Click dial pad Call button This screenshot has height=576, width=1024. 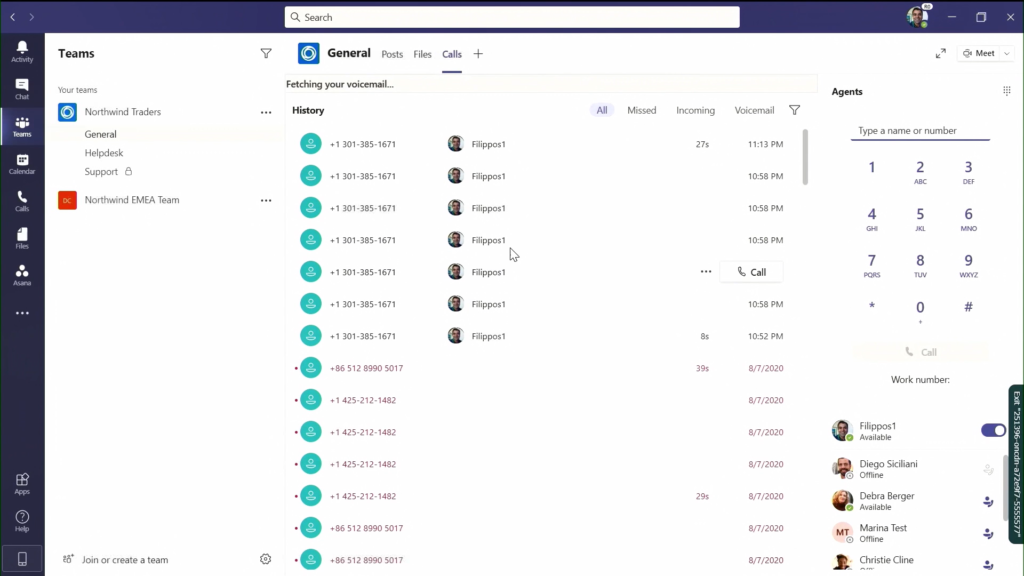(x=921, y=352)
